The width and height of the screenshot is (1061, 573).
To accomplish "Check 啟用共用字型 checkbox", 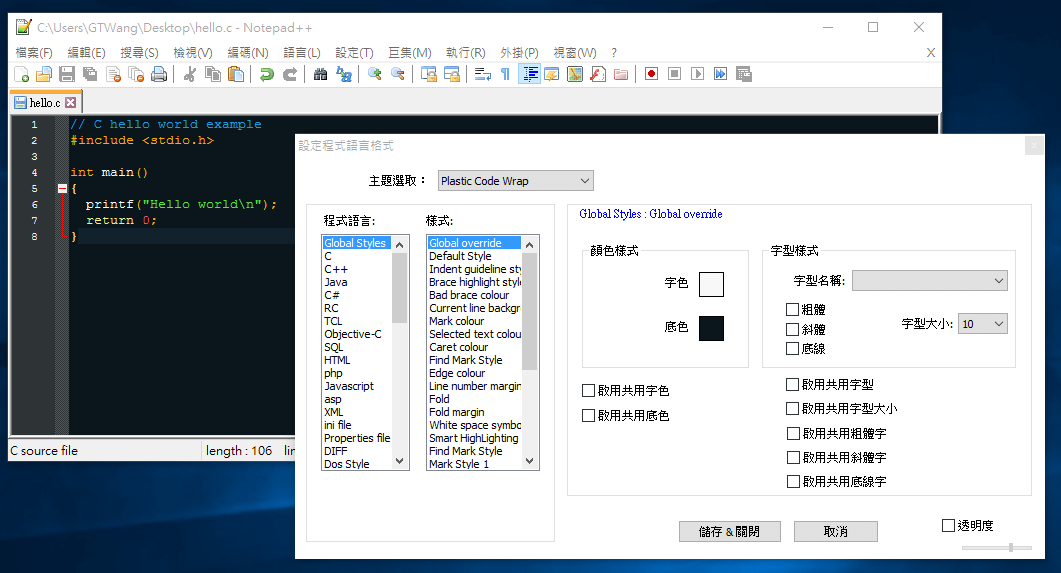I will click(x=792, y=384).
